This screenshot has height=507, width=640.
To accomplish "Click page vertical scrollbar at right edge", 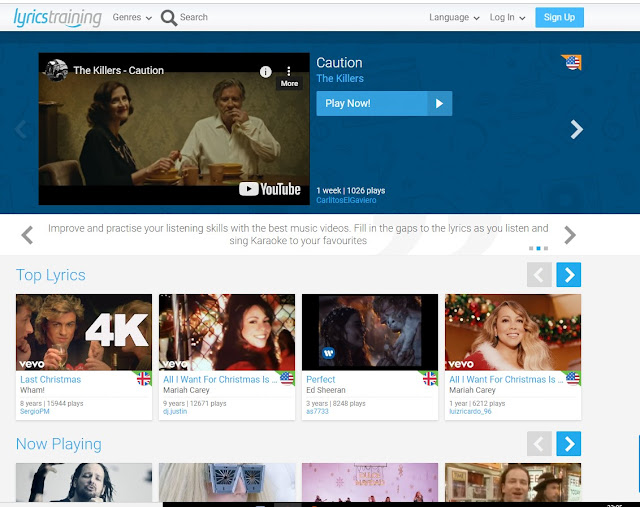I will (638, 463).
